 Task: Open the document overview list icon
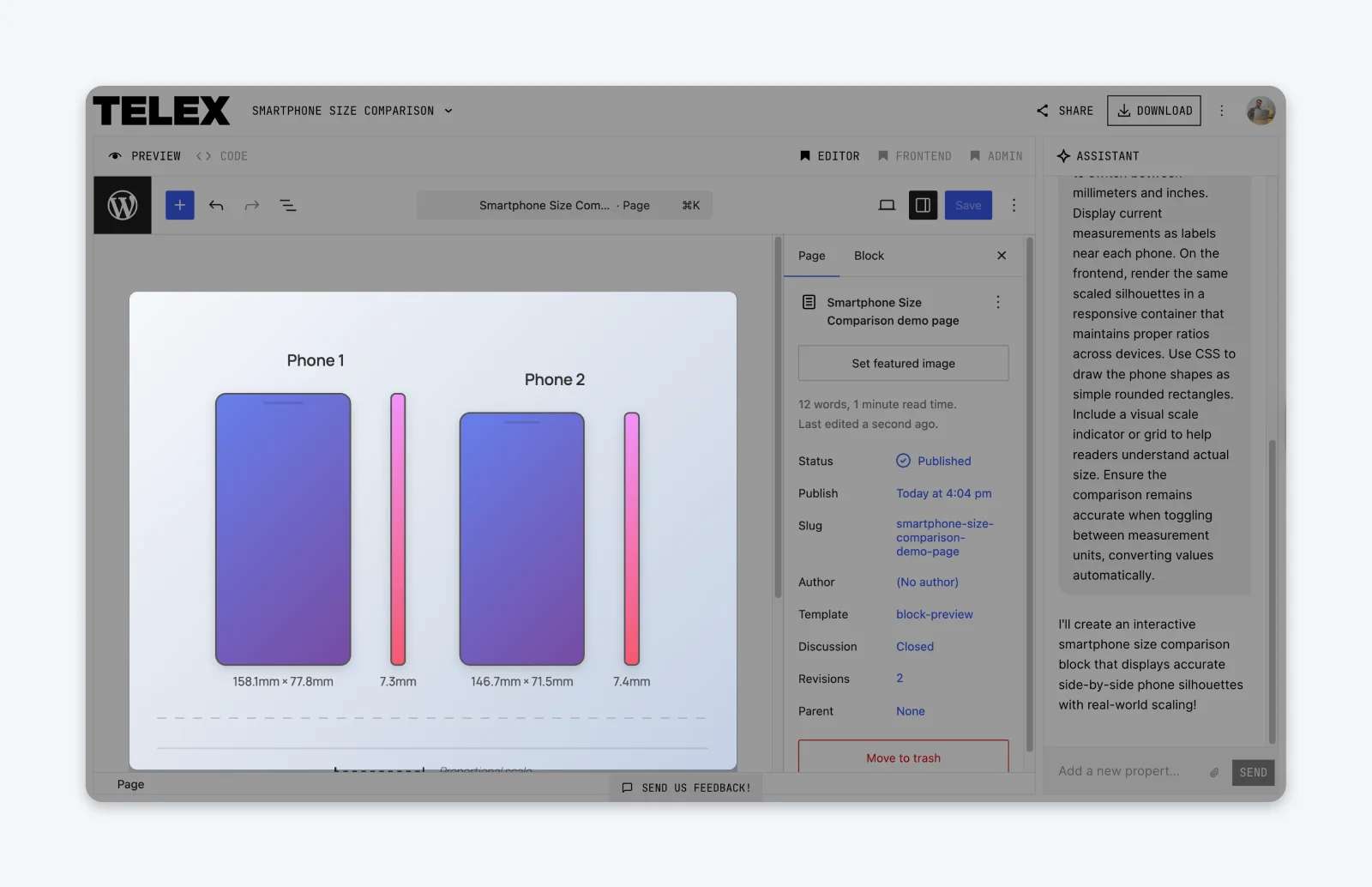288,205
